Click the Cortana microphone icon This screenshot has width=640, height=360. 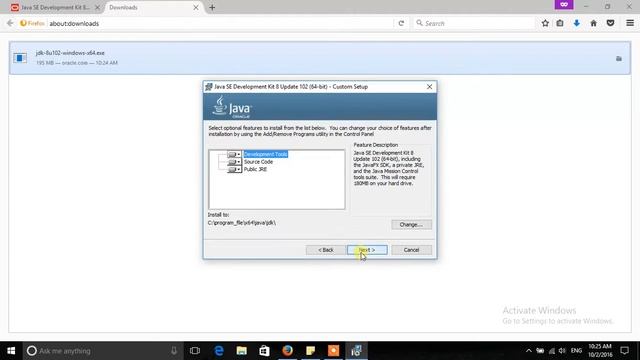pos(174,351)
